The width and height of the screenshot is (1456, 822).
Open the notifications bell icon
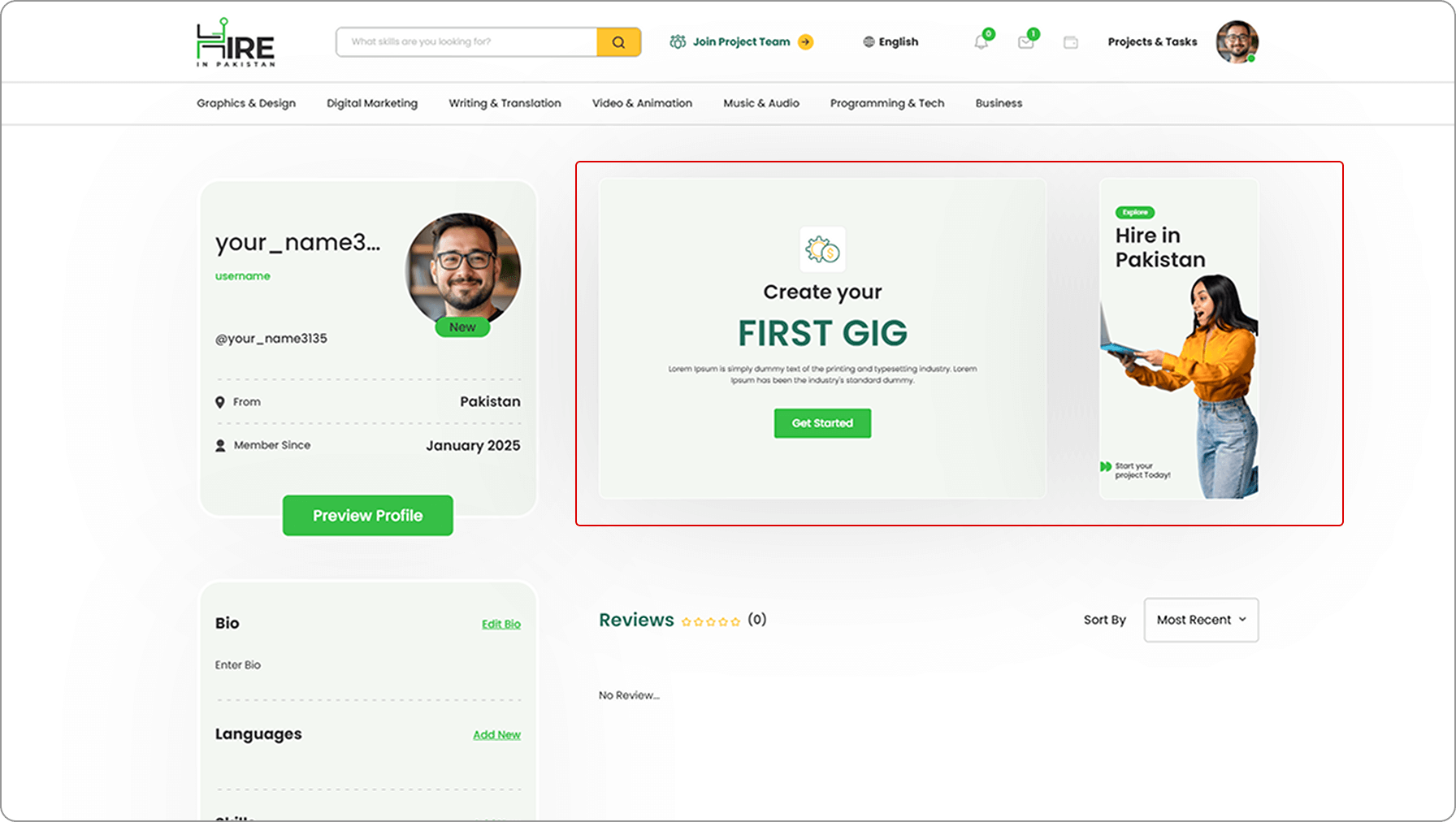pos(981,42)
